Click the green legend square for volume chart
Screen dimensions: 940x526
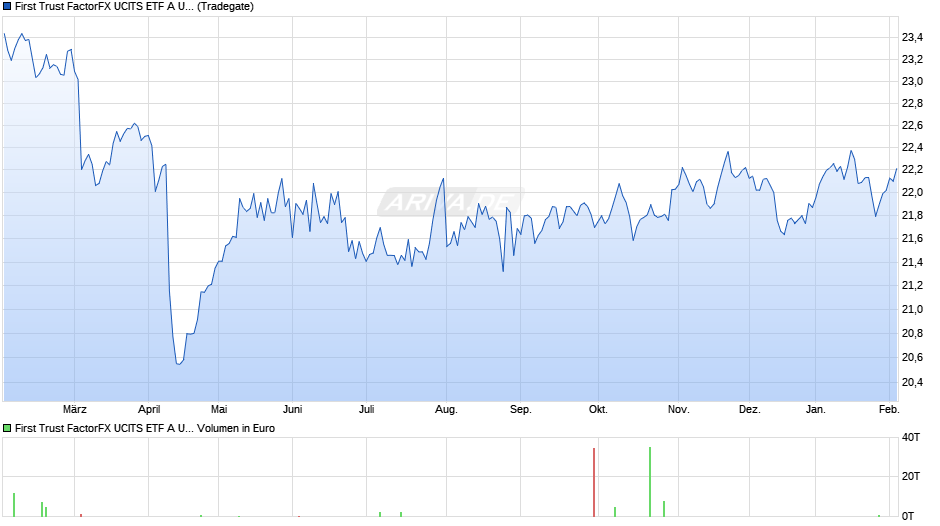(x=7, y=428)
